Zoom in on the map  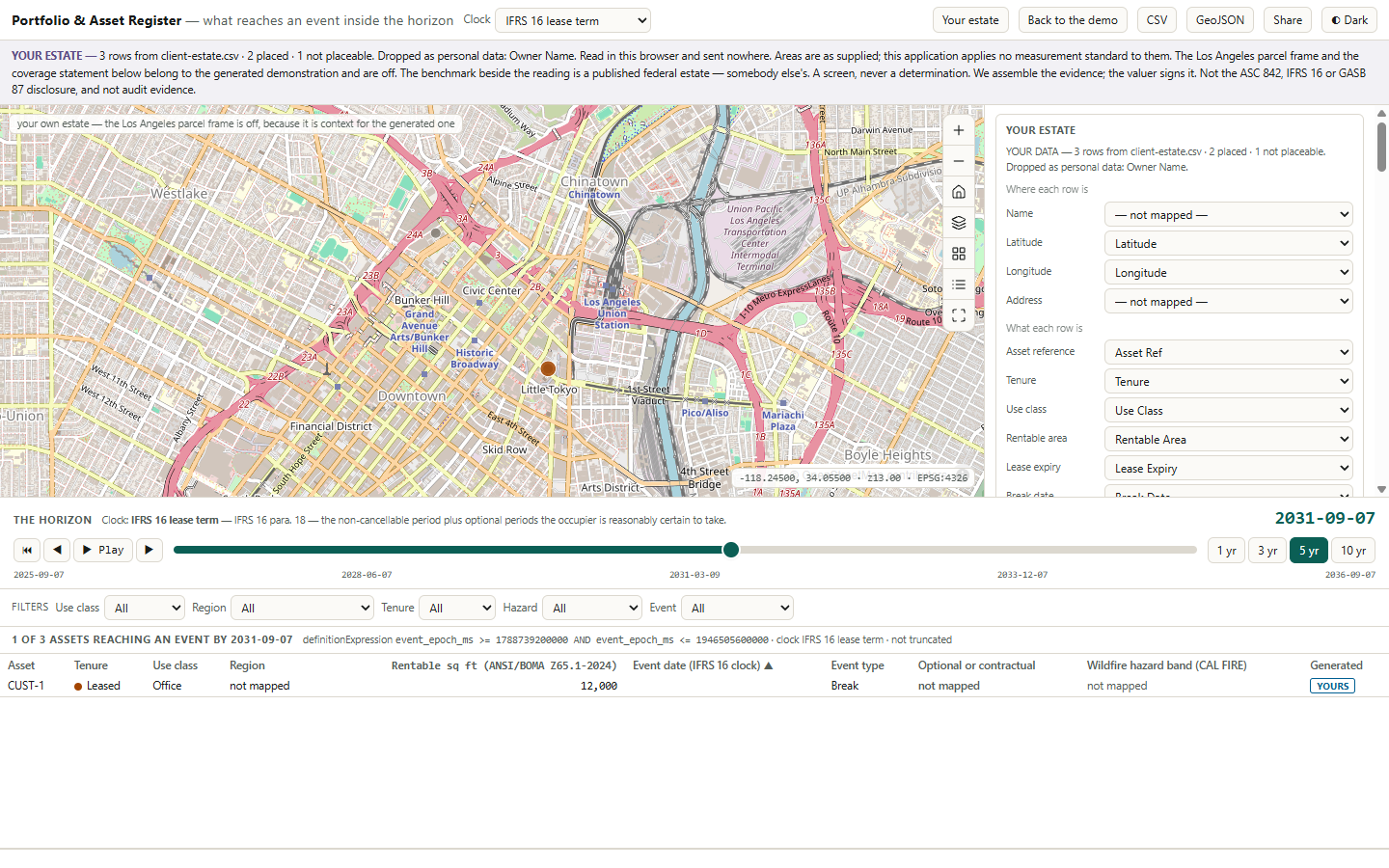coord(958,130)
